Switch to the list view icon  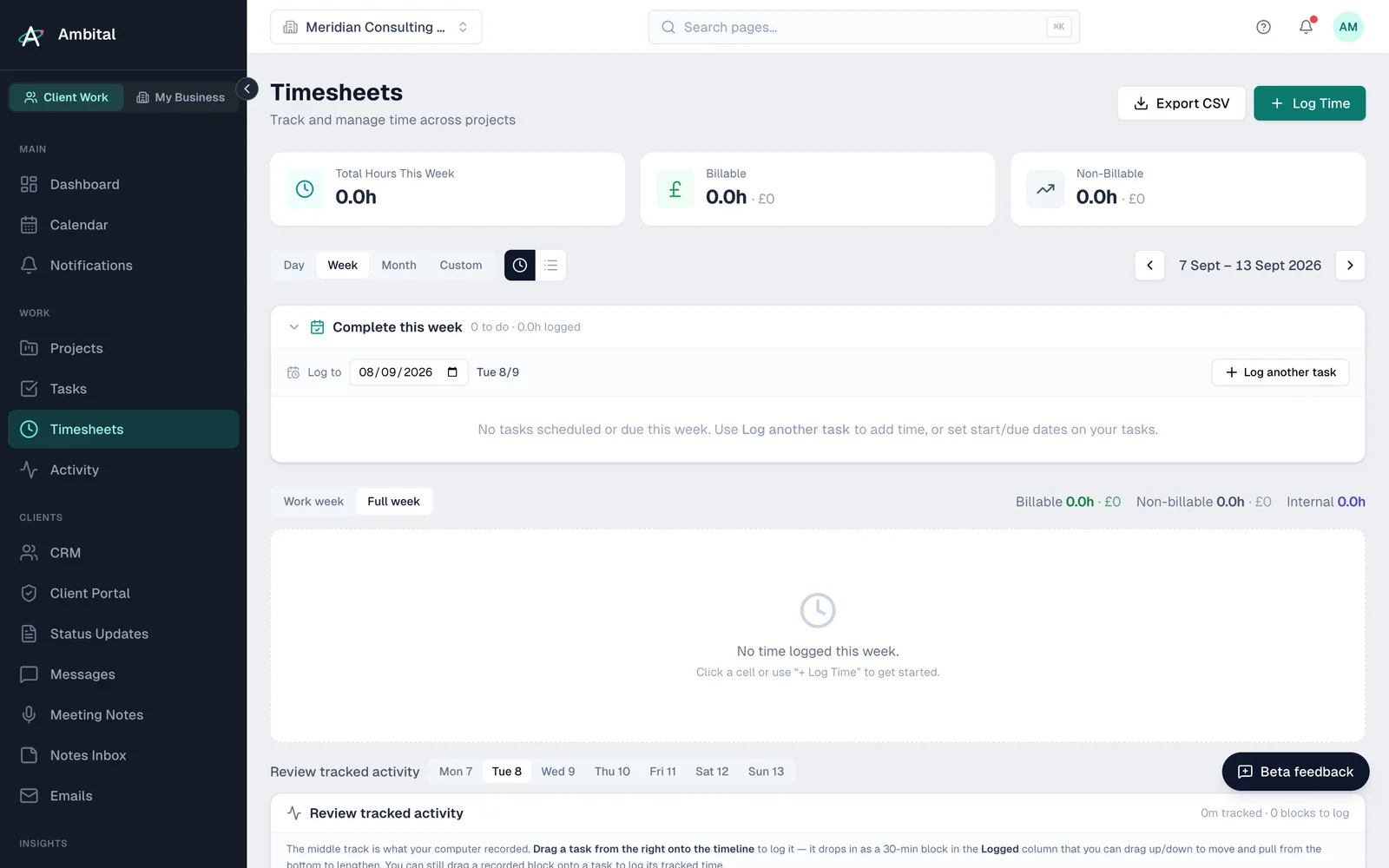pyautogui.click(x=551, y=266)
